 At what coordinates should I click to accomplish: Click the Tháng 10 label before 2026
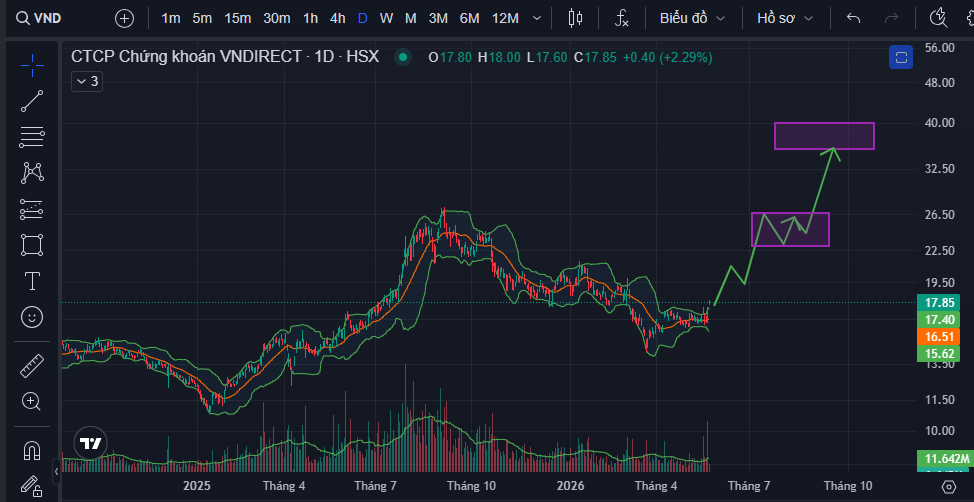click(x=471, y=486)
